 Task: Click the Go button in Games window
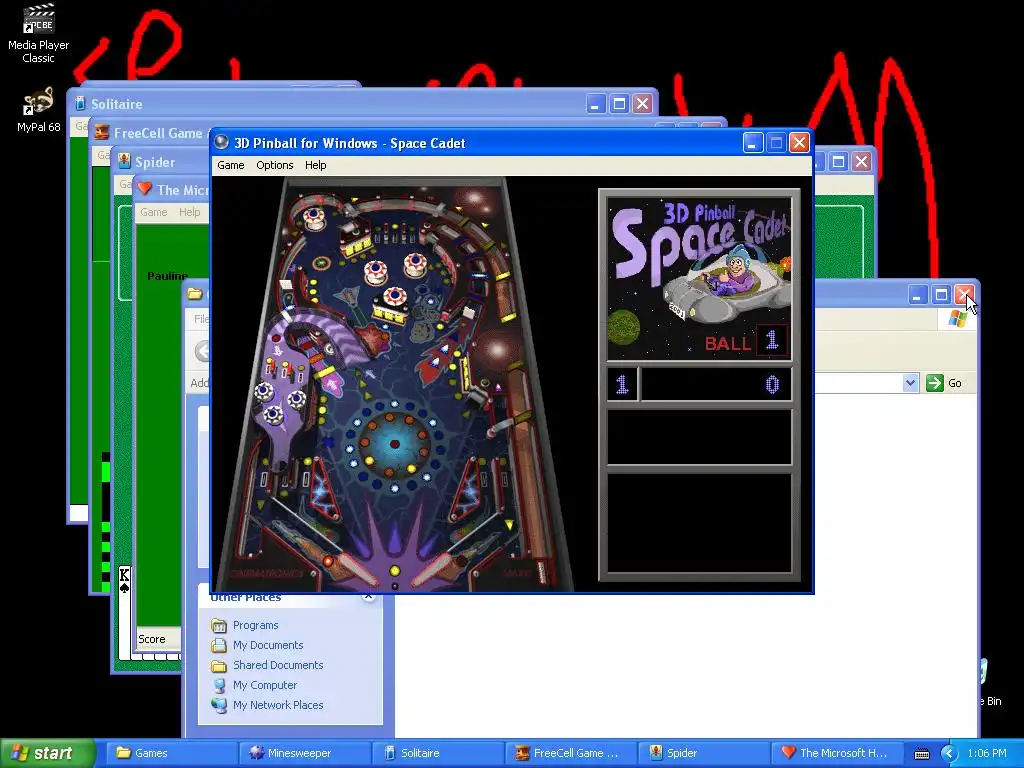pos(944,383)
